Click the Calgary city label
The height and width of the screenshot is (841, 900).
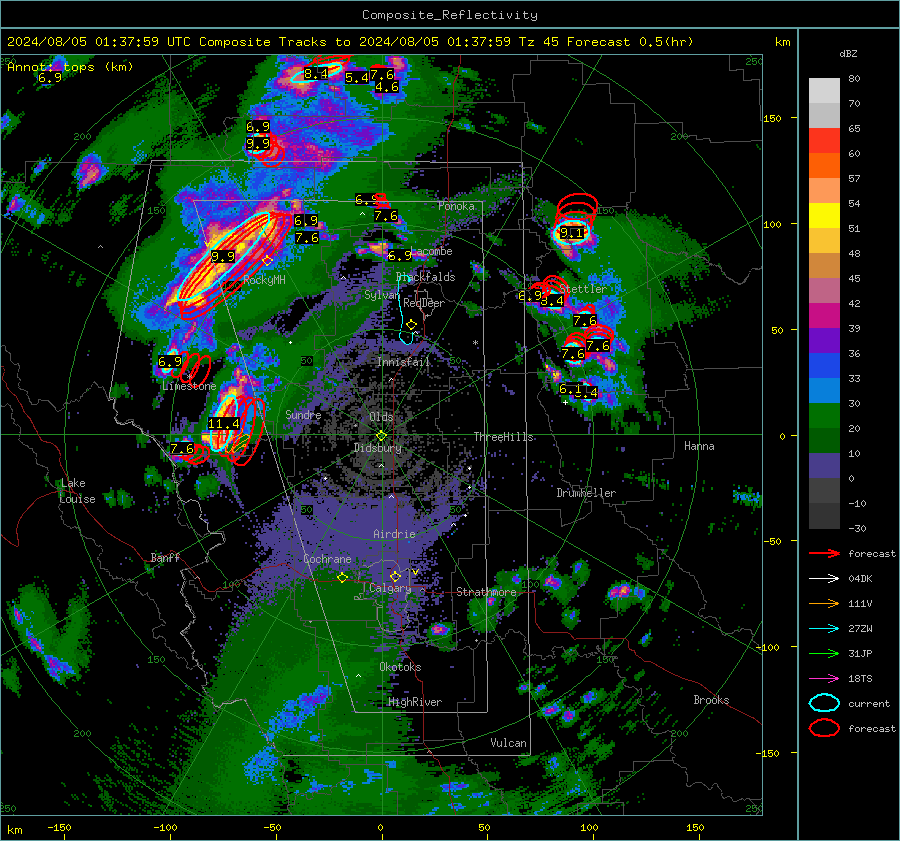coord(390,588)
